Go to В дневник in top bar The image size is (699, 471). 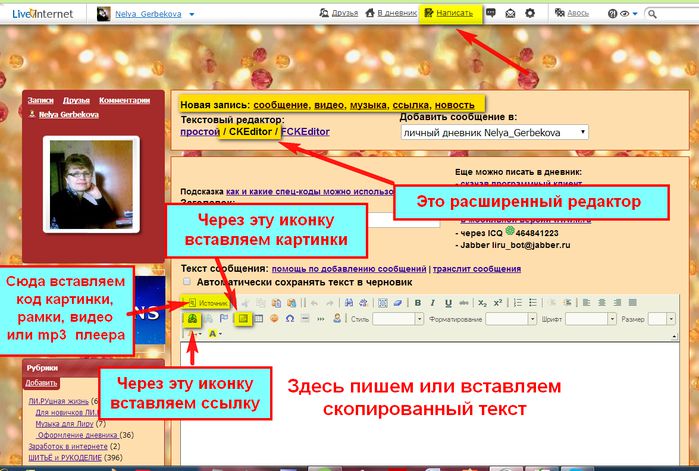click(391, 13)
